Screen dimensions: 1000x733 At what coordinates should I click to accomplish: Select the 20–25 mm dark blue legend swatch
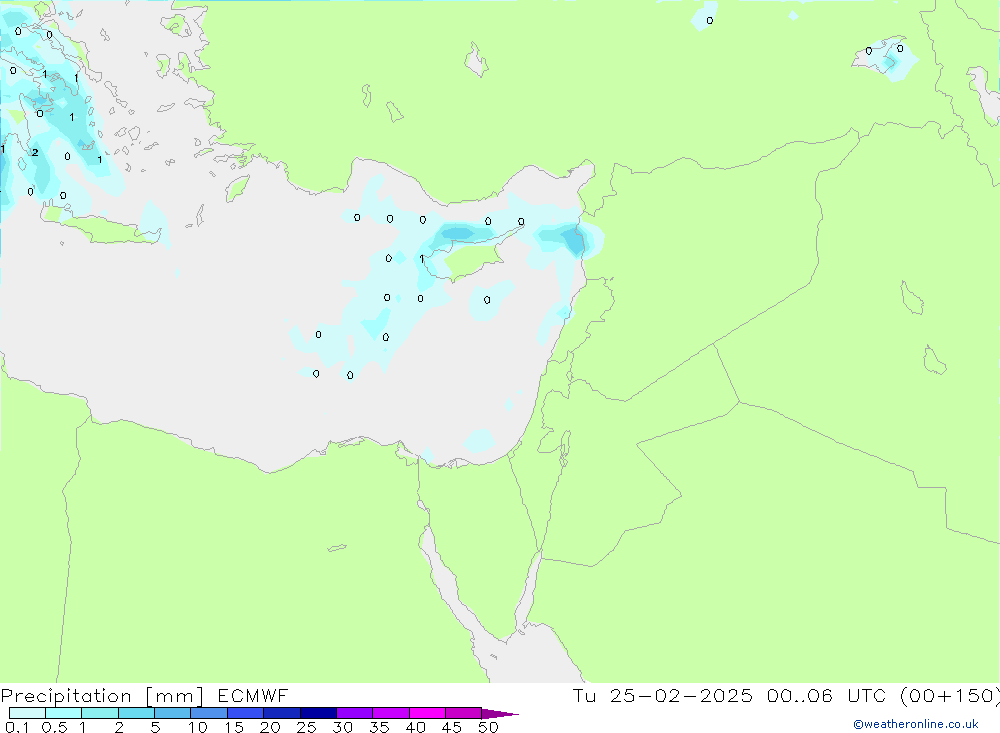[x=281, y=713]
